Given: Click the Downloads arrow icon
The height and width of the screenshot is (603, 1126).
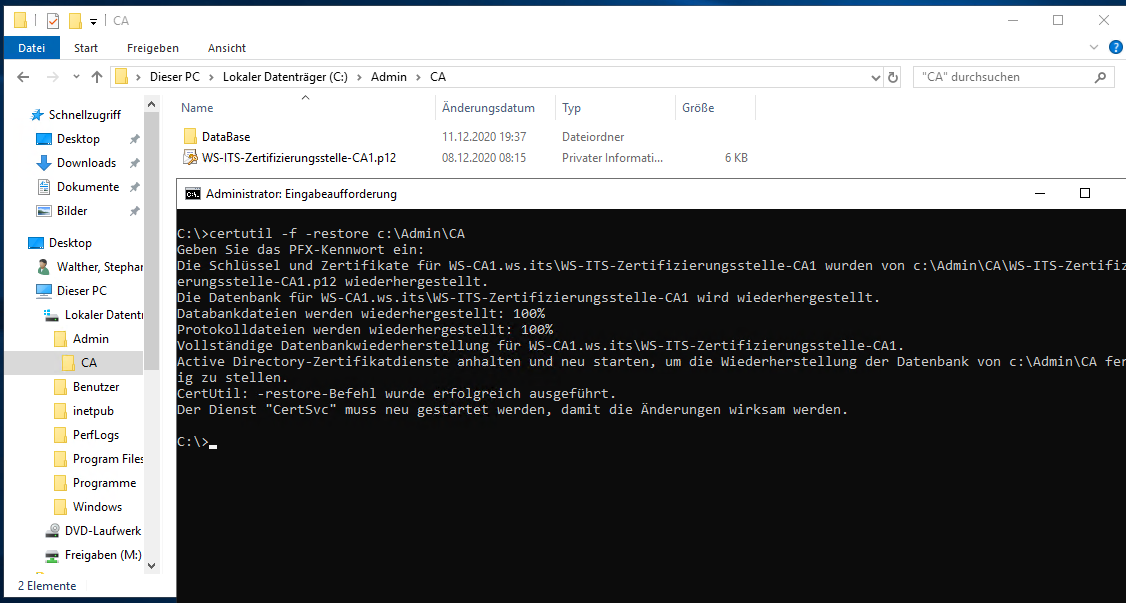Looking at the screenshot, I should (44, 163).
